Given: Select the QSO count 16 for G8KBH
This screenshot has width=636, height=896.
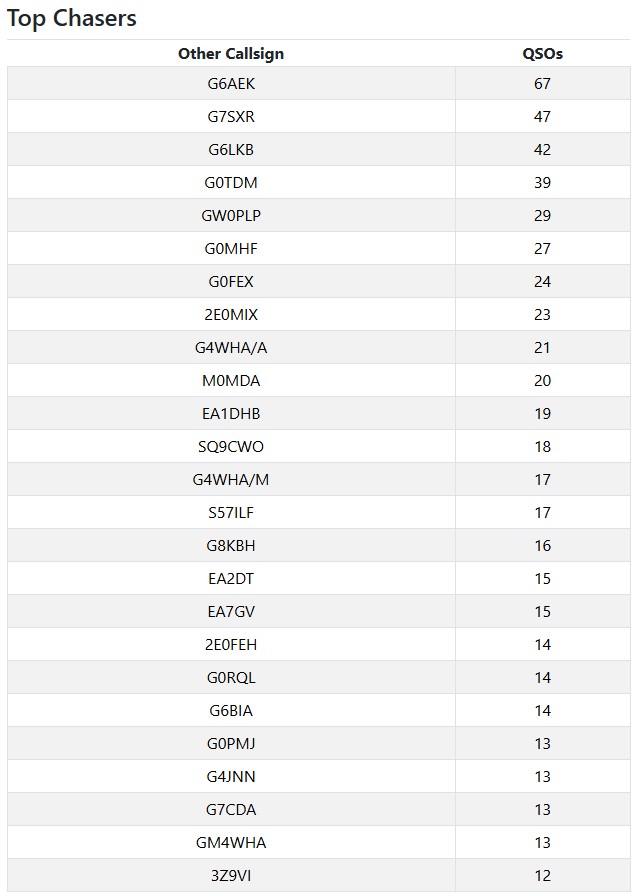Looking at the screenshot, I should 542,546.
